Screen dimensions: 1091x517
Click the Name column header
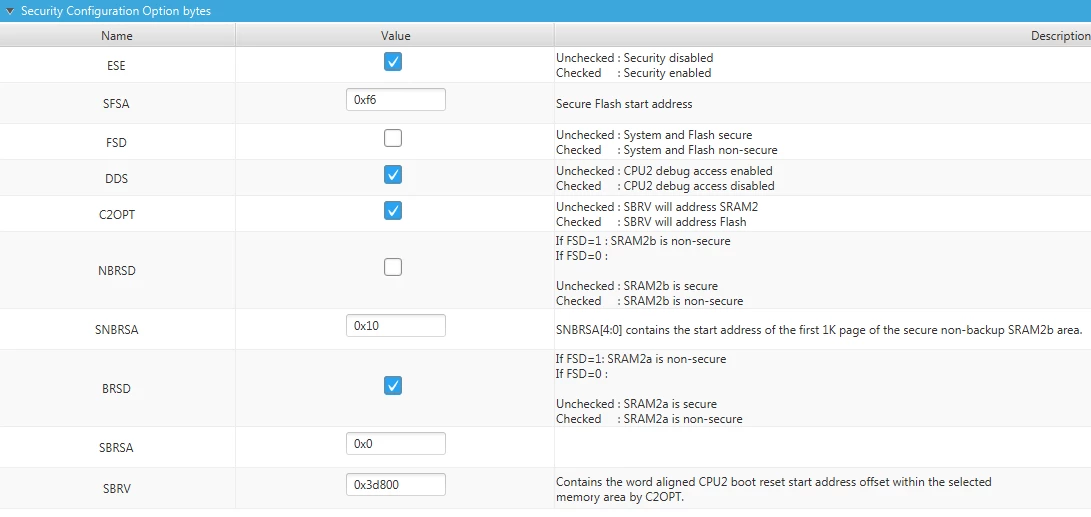coord(117,35)
